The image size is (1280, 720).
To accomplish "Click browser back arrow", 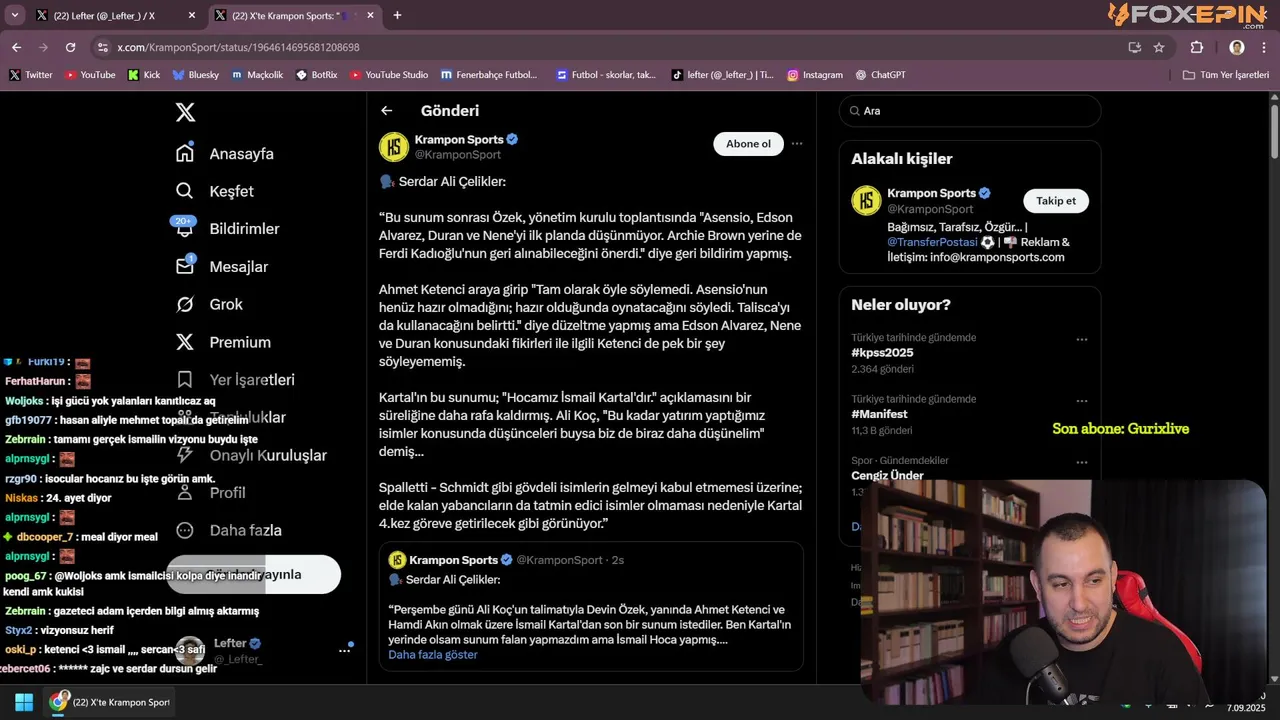I will click(16, 47).
